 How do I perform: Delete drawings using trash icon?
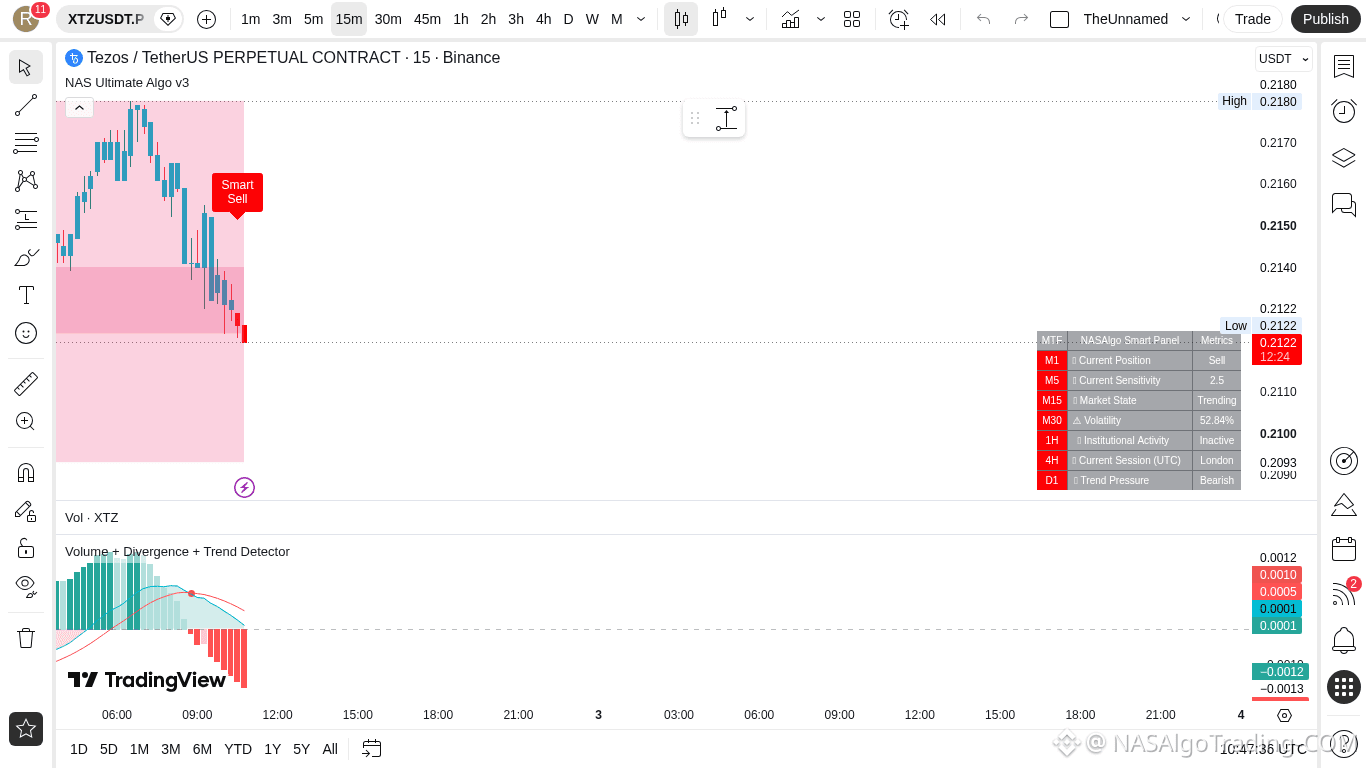26,638
